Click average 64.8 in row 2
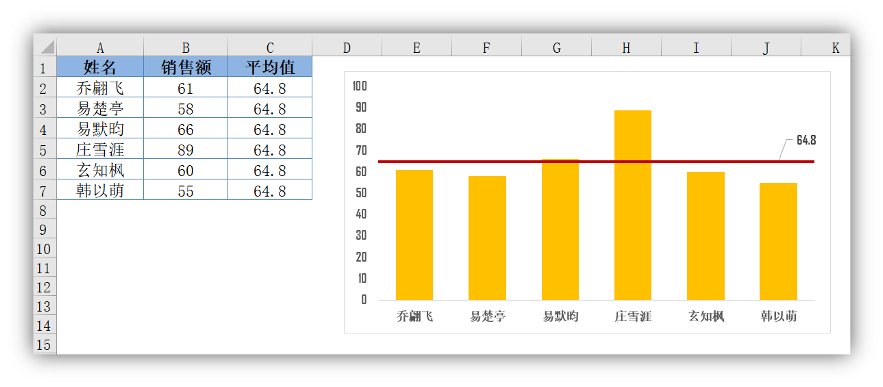Image resolution: width=883 pixels, height=387 pixels. coord(270,88)
